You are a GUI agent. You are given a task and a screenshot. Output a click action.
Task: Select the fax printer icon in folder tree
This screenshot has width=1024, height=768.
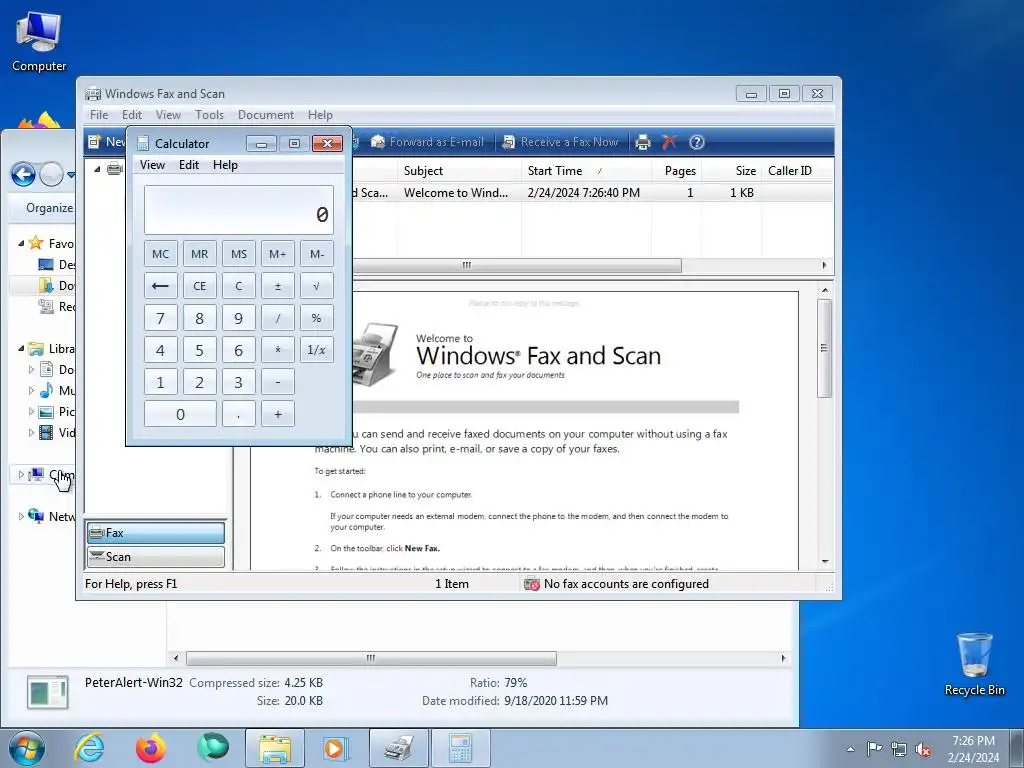(x=114, y=168)
